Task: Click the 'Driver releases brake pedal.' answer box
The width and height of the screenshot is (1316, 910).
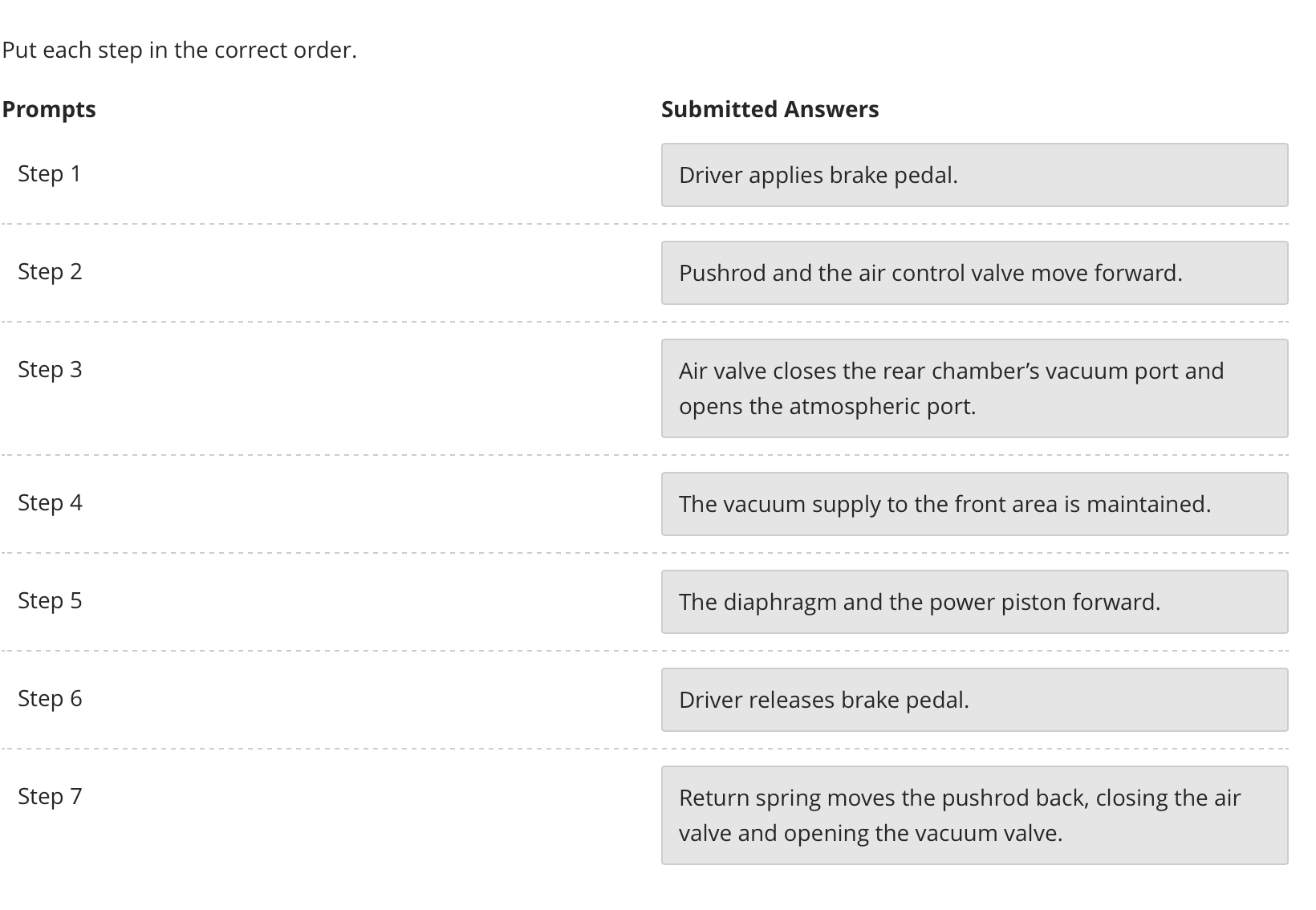Action: pyautogui.click(x=974, y=700)
